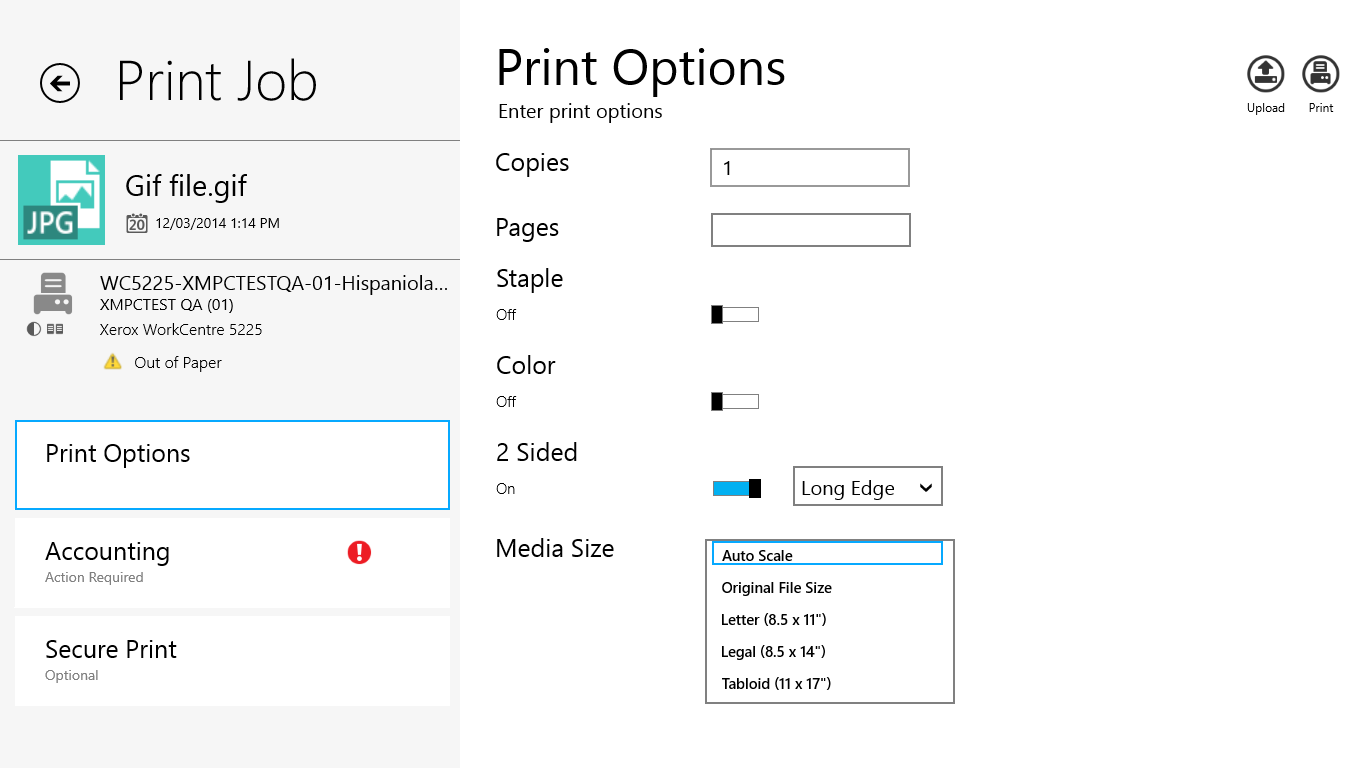Turn on the Color toggle

click(x=735, y=401)
